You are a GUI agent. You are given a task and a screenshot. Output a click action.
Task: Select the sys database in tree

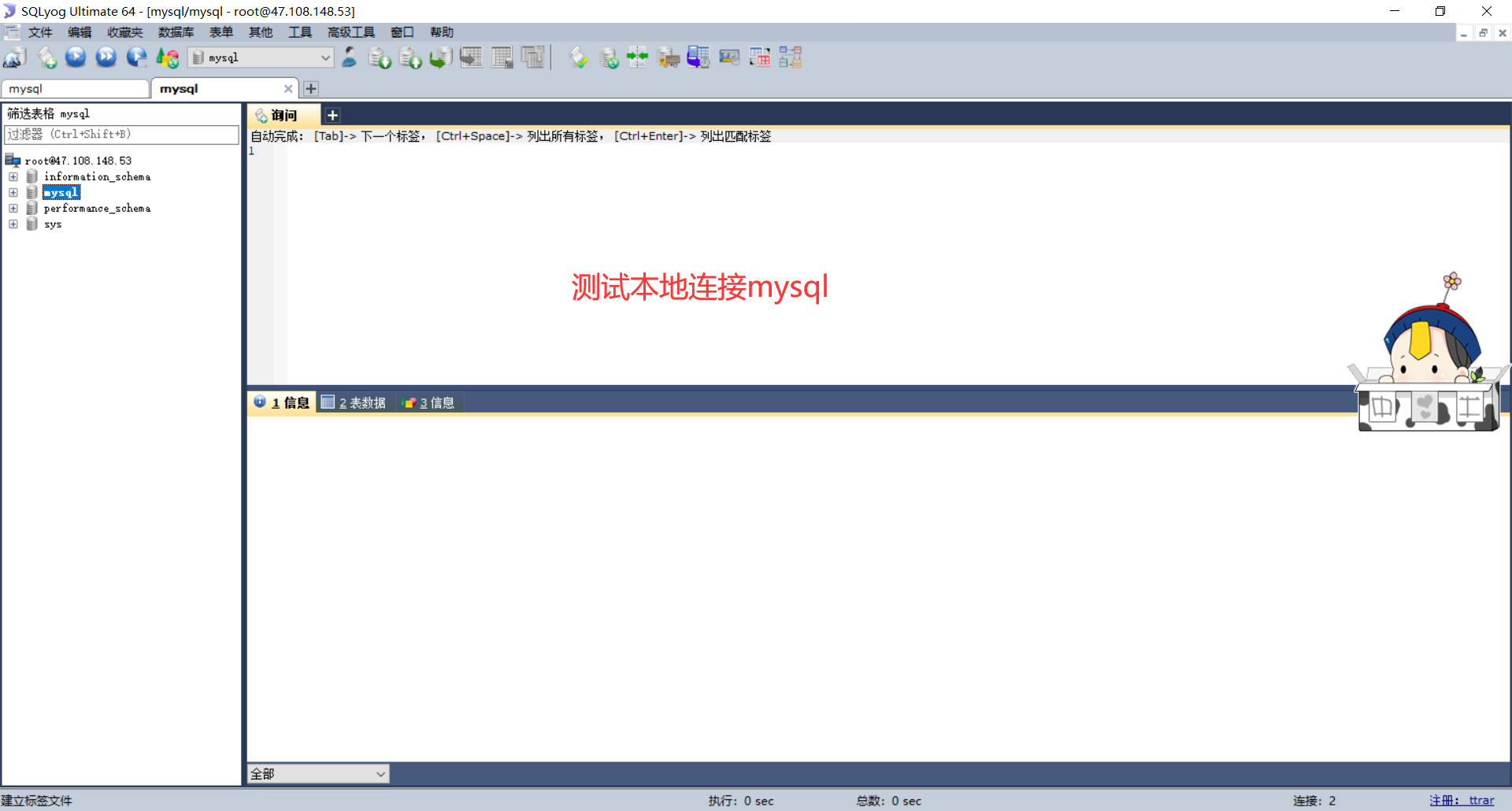53,224
